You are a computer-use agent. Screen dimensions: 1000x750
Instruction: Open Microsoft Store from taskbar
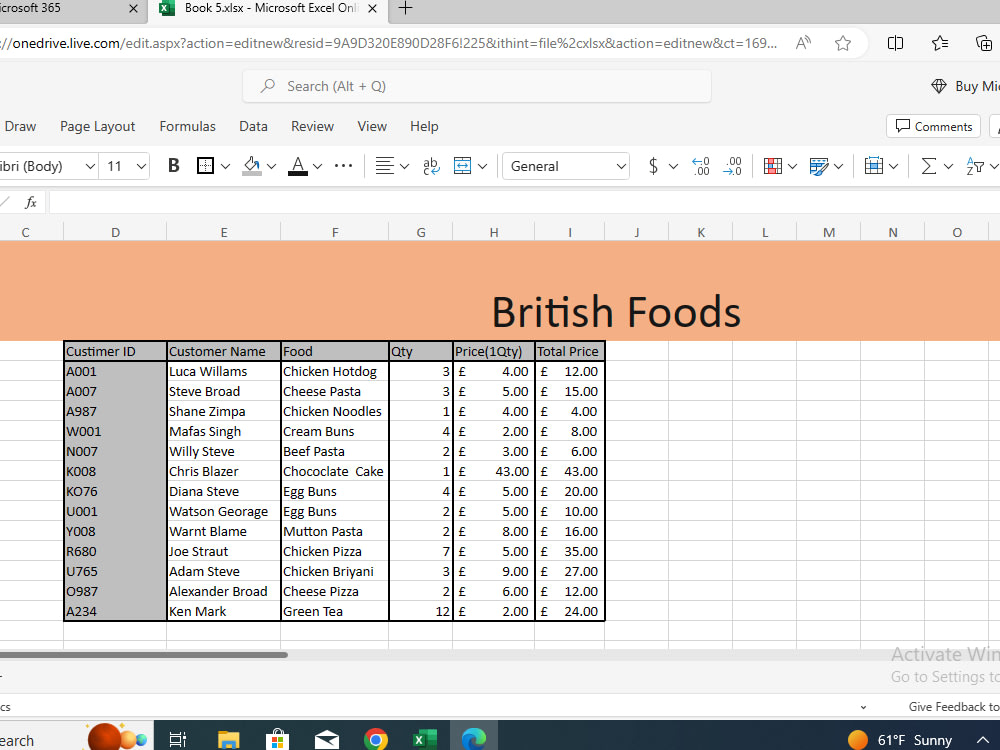coord(277,739)
